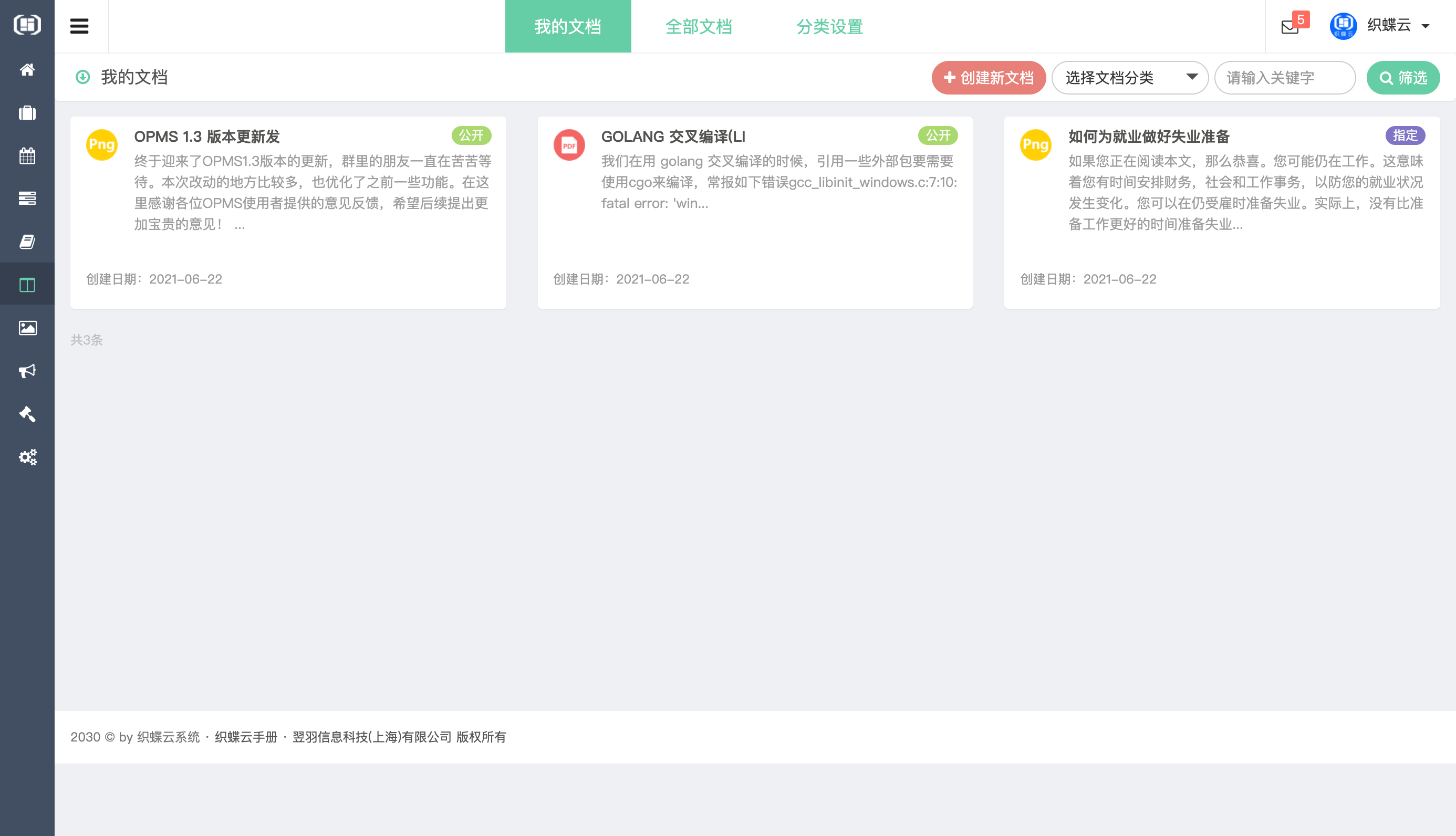This screenshot has height=836, width=1456.
Task: Open the 选择文档分类 dropdown
Action: click(1129, 78)
